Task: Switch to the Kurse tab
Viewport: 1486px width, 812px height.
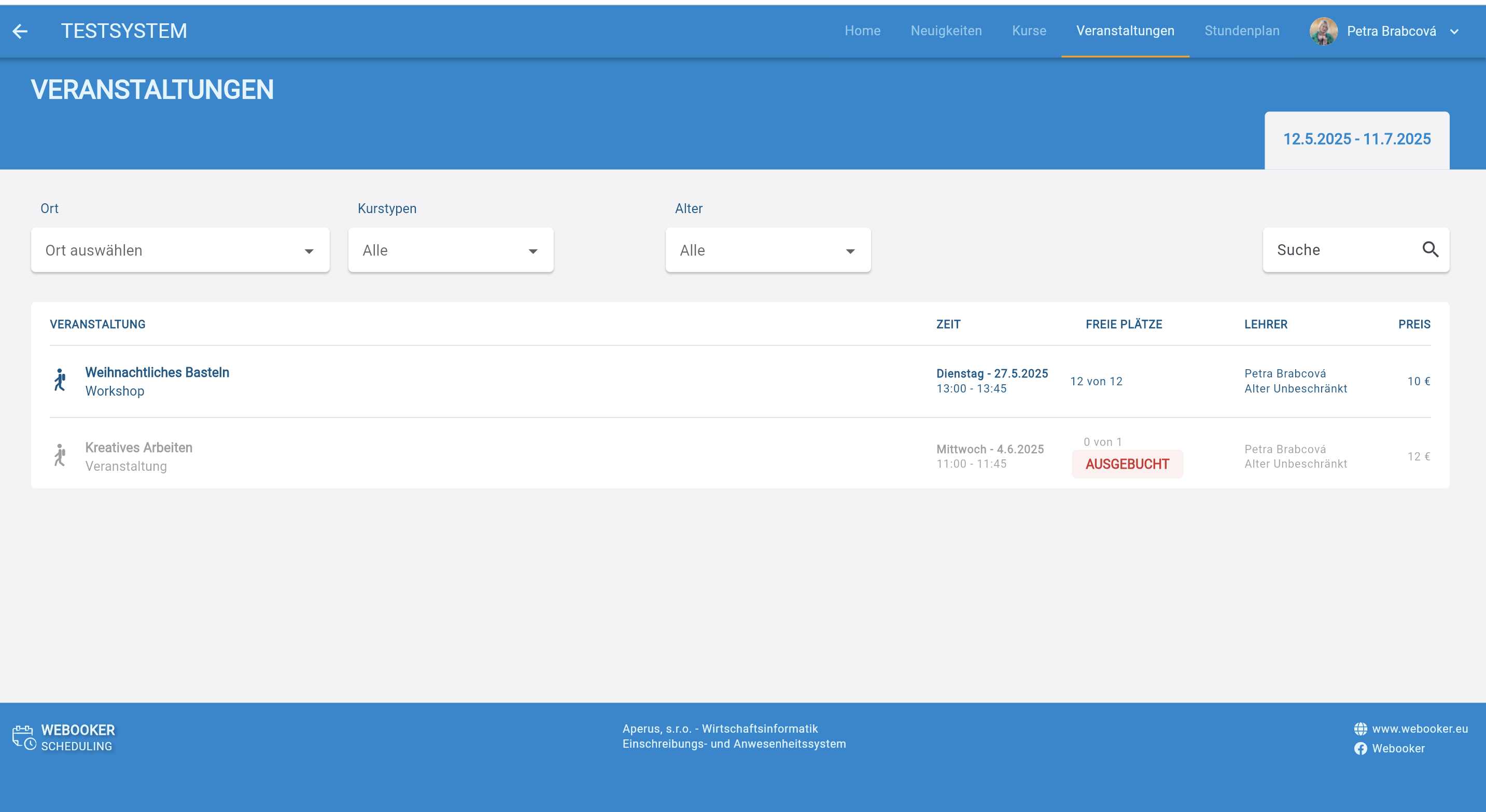Action: coord(1029,31)
